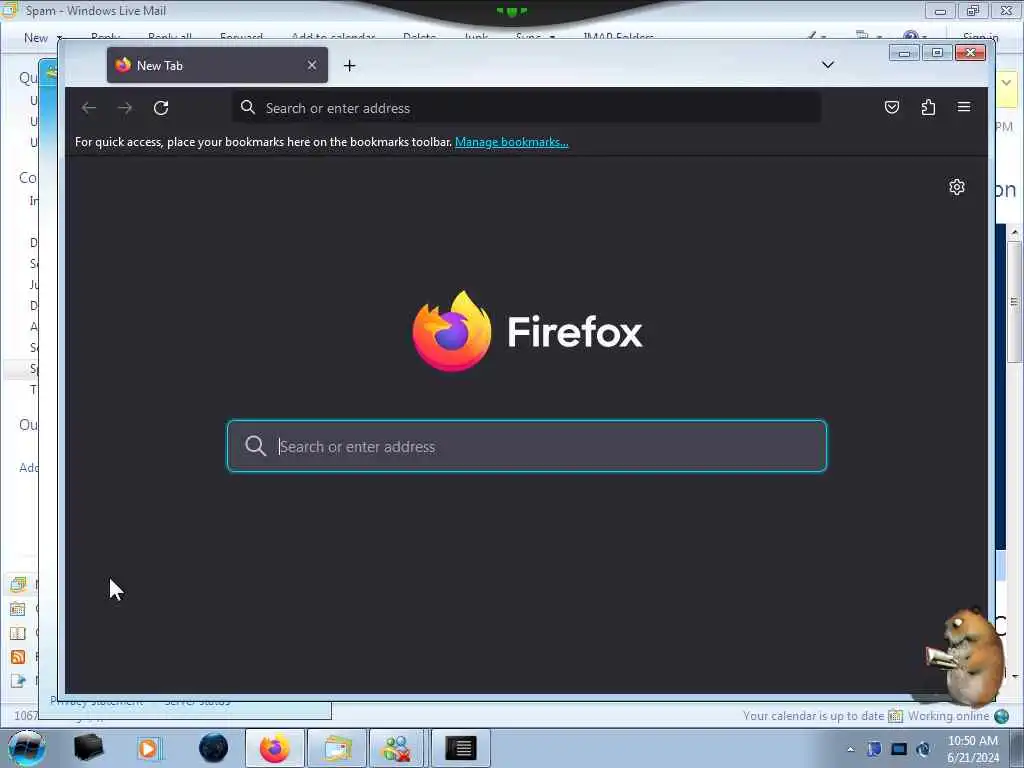Close the New Tab tab

(x=312, y=65)
